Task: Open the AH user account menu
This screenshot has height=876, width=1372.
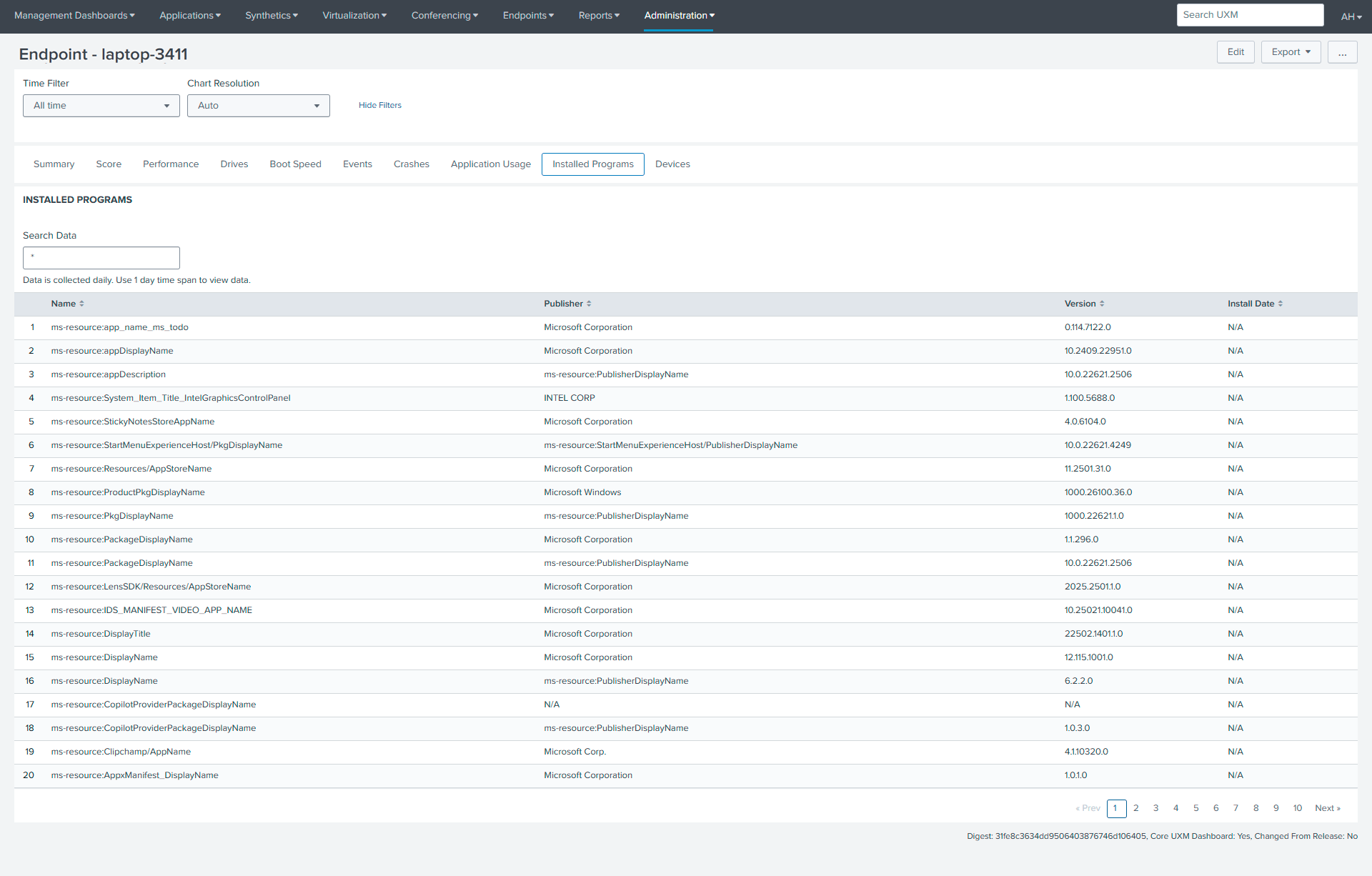Action: pos(1351,16)
